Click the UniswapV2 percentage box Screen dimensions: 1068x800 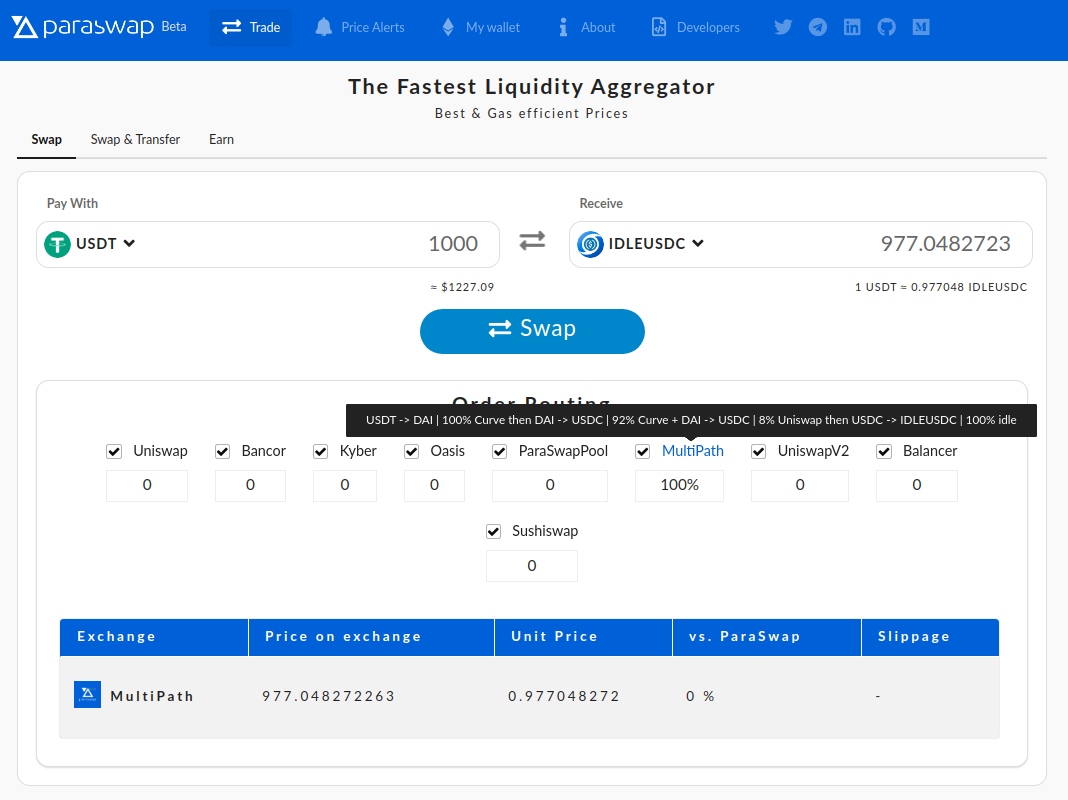800,485
